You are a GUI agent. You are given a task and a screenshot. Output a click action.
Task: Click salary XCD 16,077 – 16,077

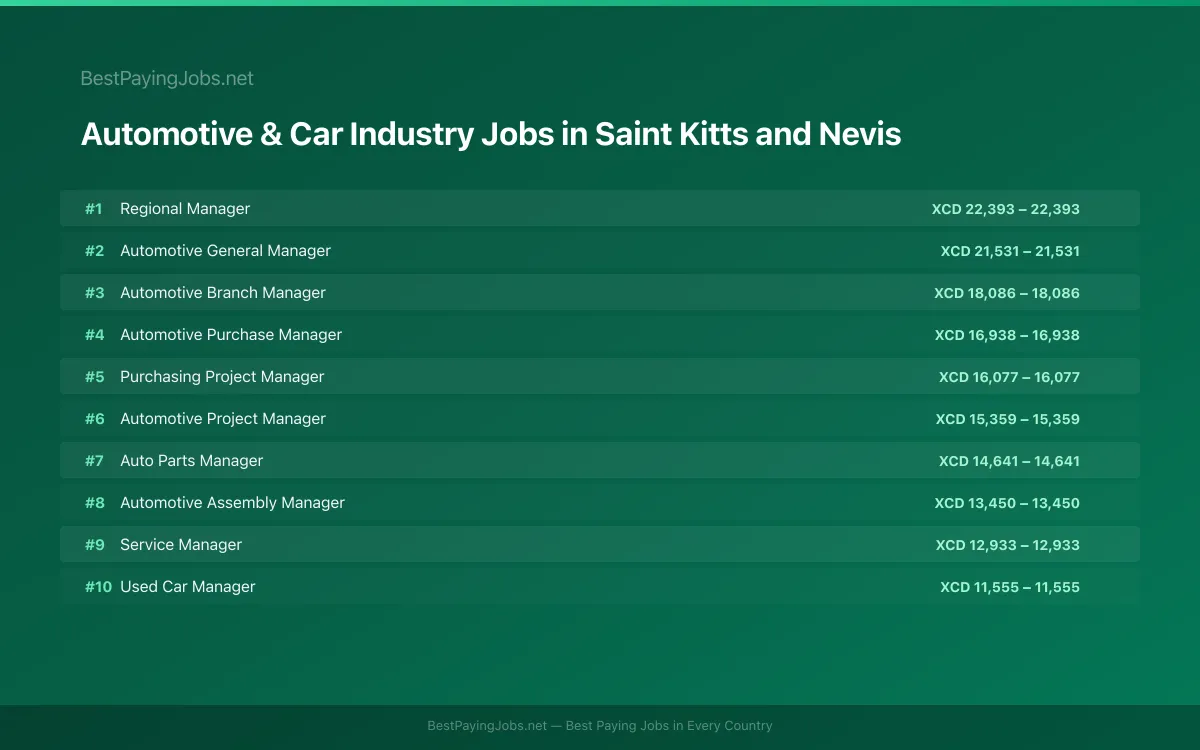(x=1009, y=377)
